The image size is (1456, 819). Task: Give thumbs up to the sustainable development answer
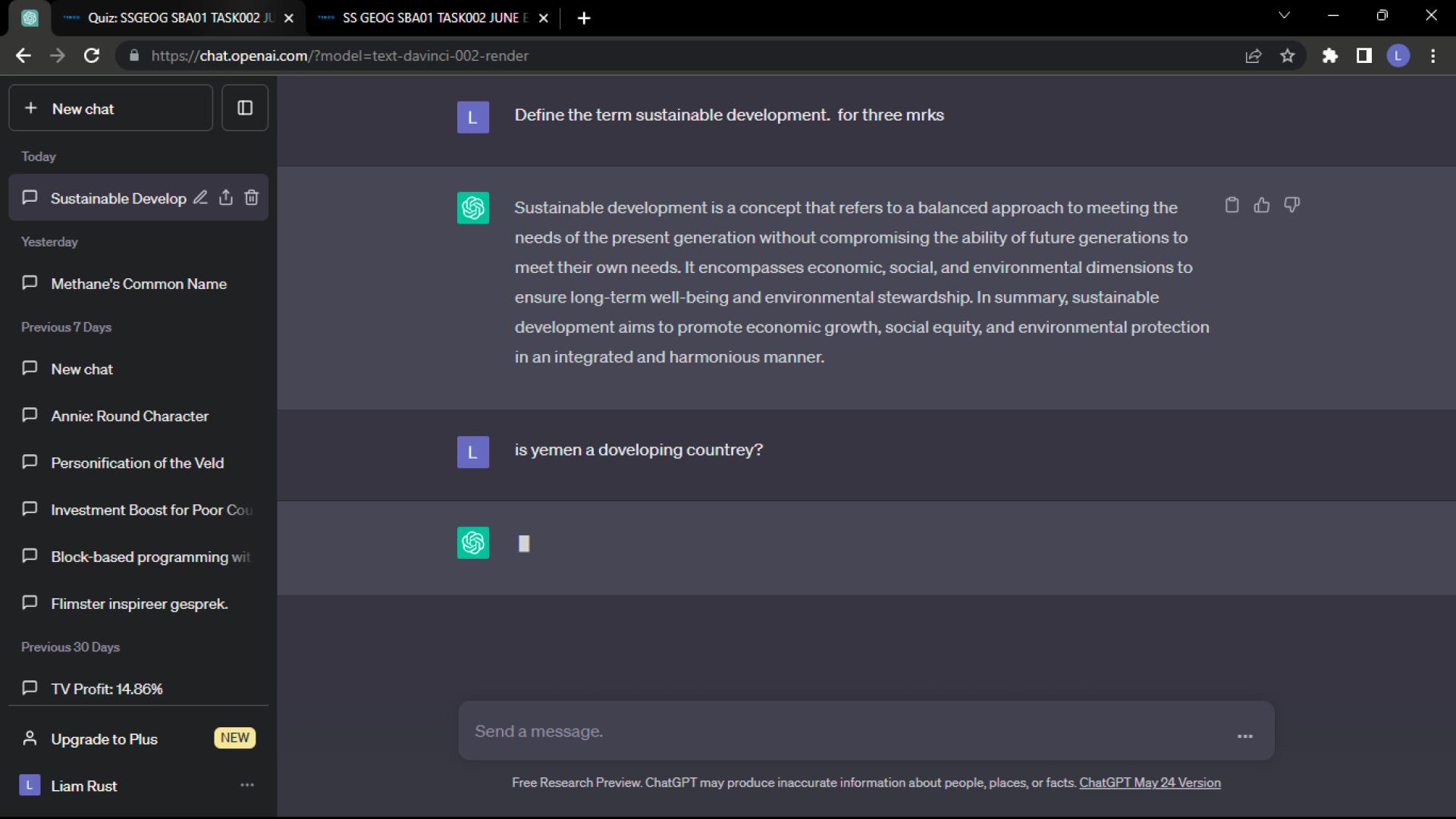[x=1262, y=205]
